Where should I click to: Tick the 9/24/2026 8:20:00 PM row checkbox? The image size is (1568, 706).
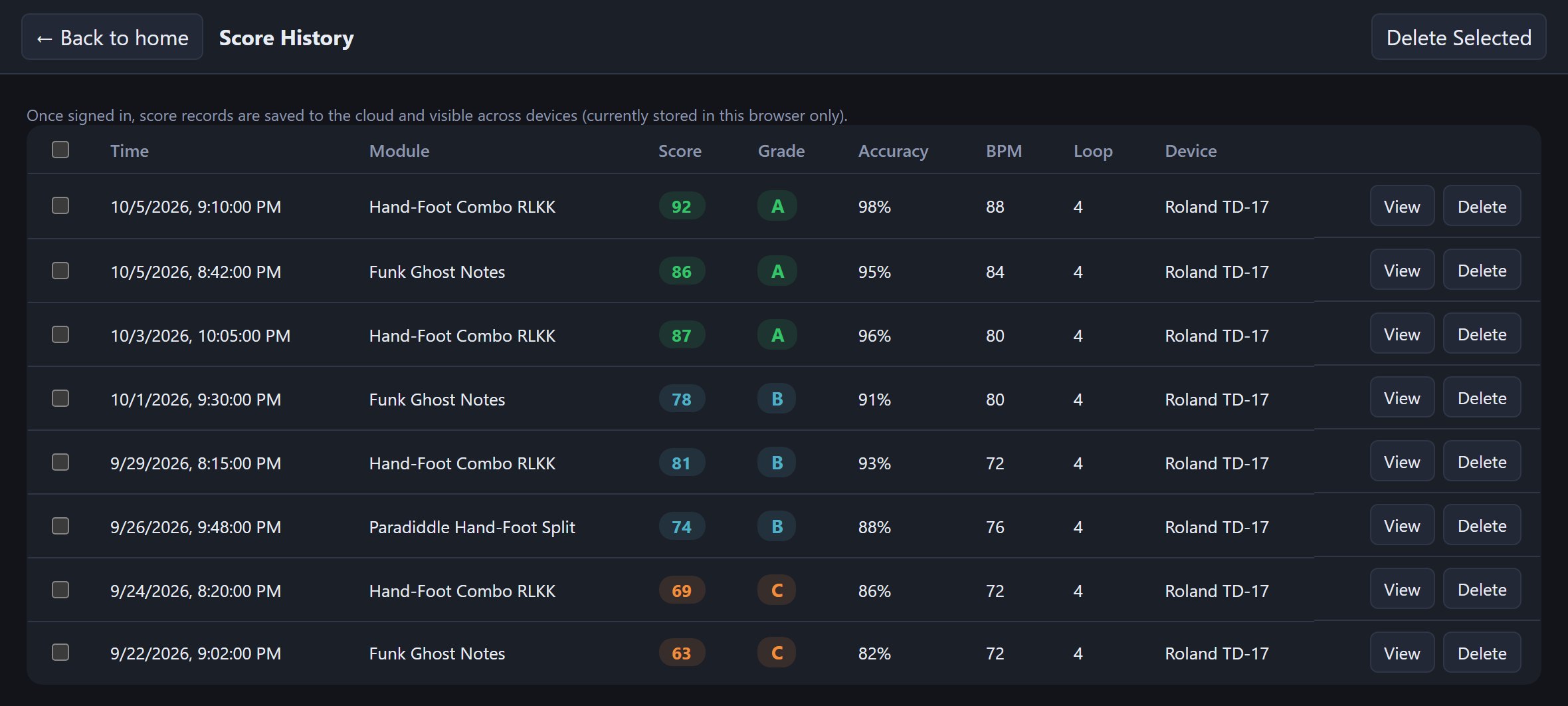coord(60,590)
